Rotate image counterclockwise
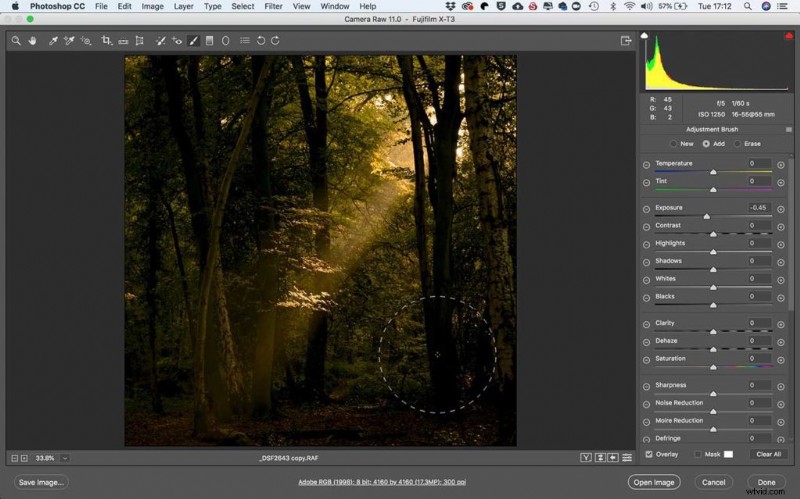 pyautogui.click(x=261, y=40)
